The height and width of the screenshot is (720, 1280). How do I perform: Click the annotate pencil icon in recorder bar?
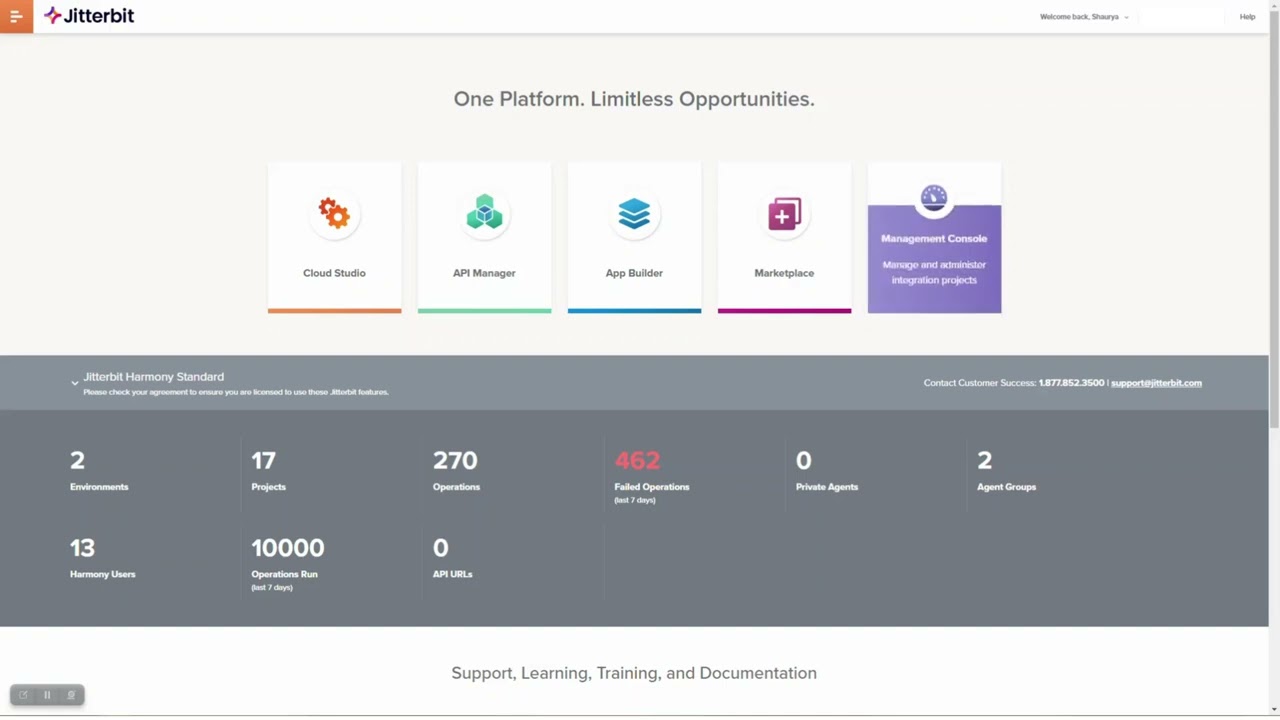pos(24,695)
